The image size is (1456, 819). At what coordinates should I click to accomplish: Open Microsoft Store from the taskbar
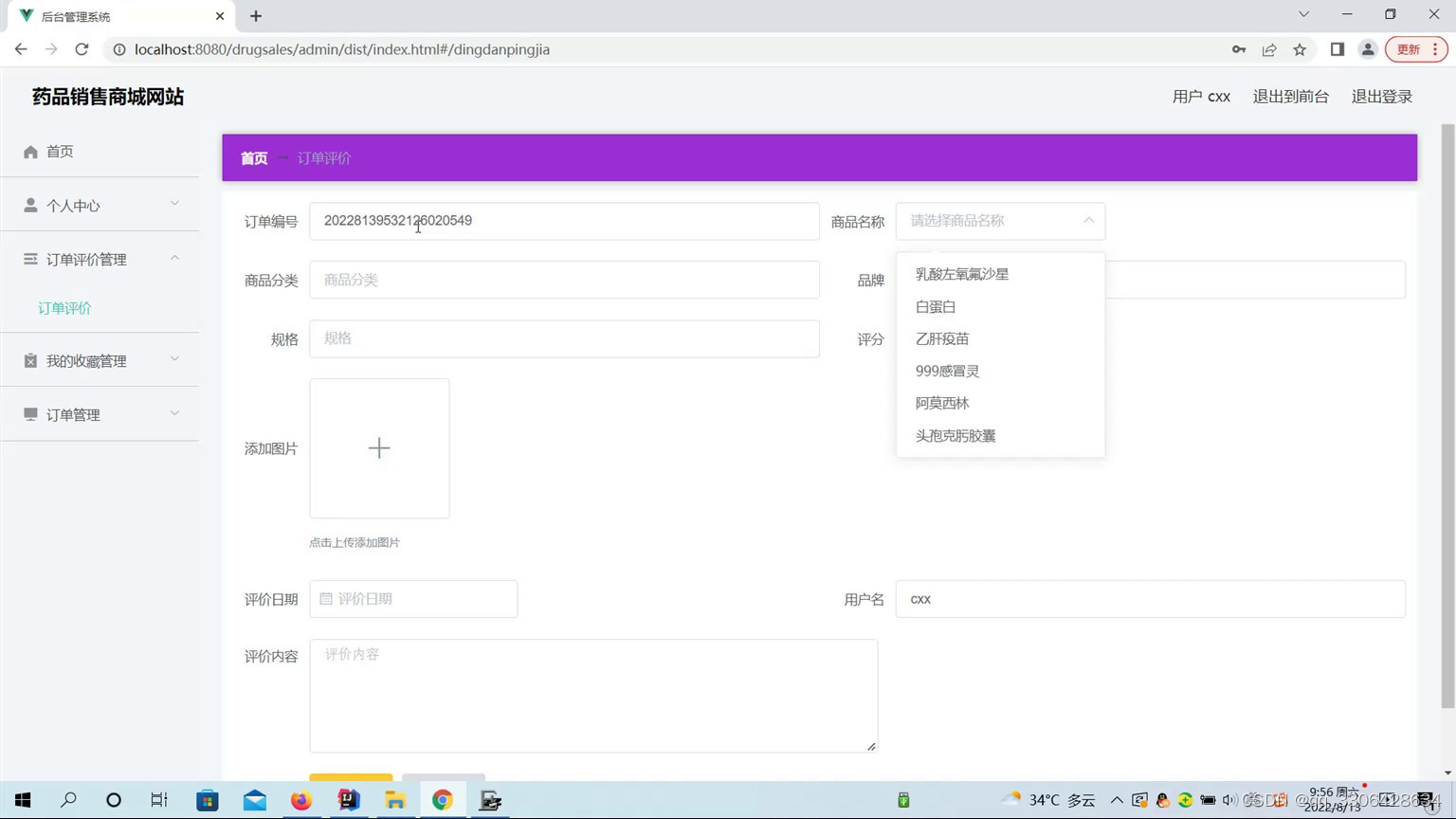pos(207,800)
